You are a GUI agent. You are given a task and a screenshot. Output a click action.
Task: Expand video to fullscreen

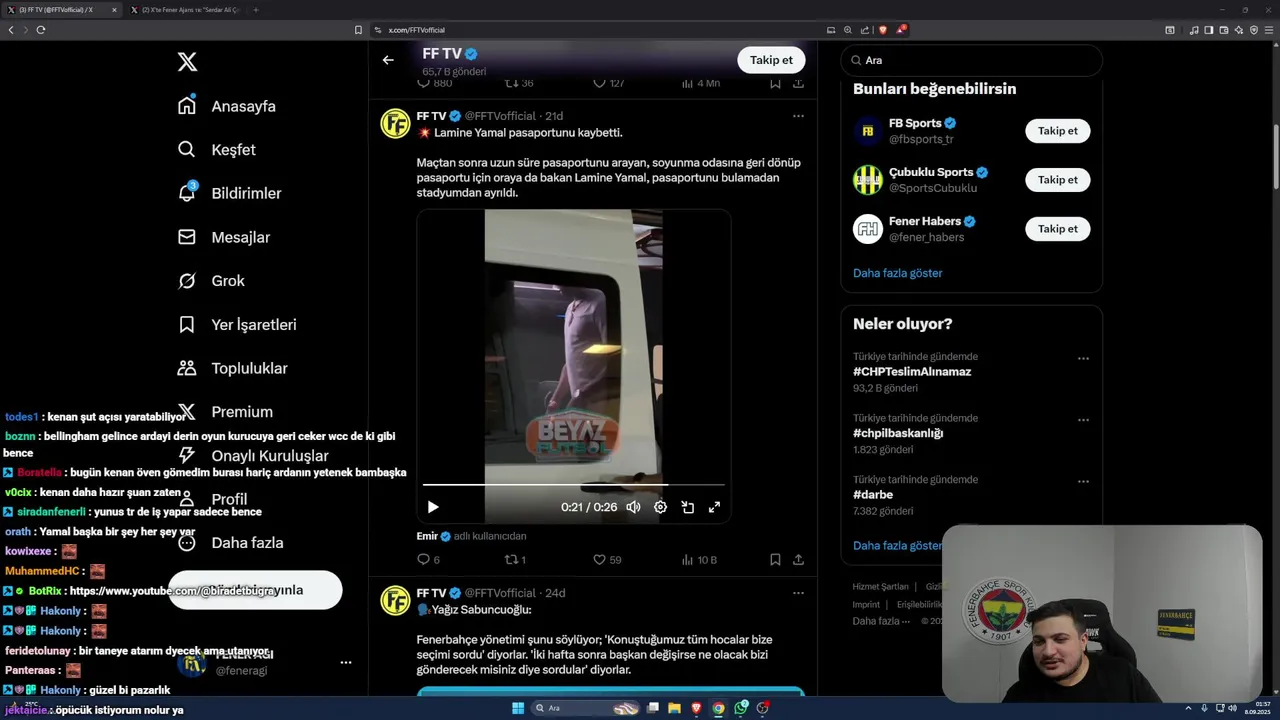[x=714, y=507]
